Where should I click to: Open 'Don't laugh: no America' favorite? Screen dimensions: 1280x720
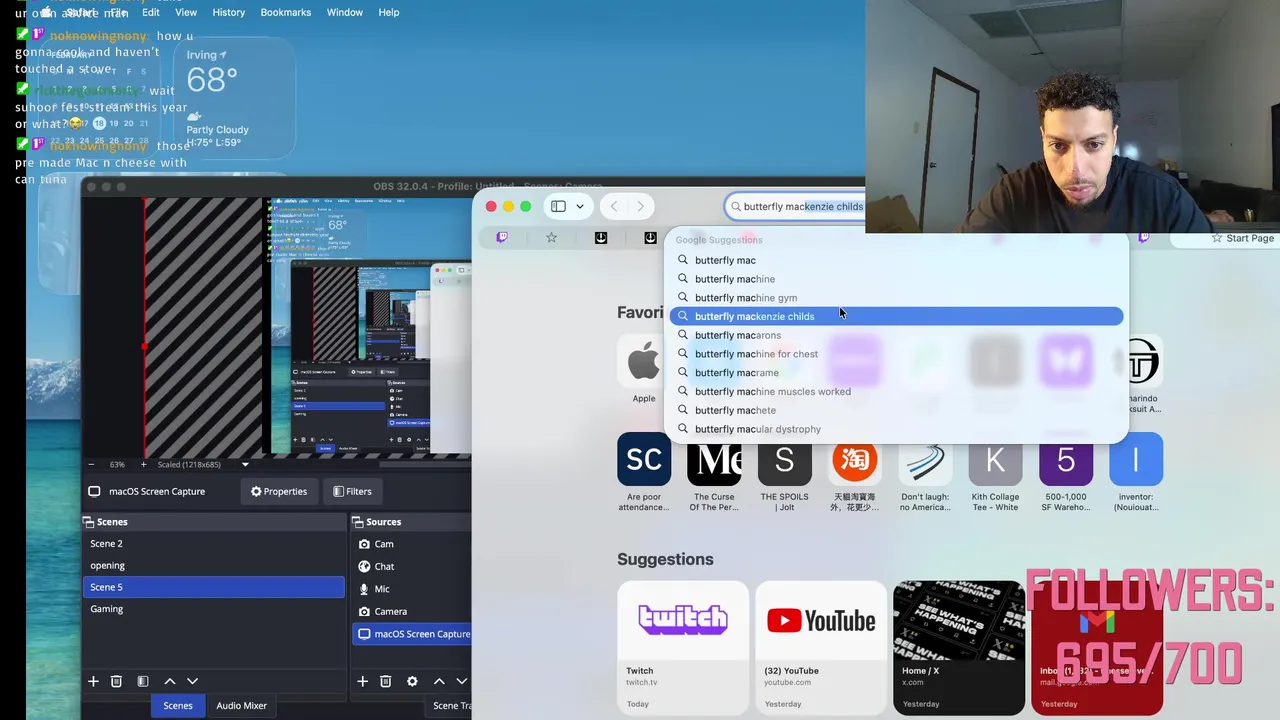(925, 459)
